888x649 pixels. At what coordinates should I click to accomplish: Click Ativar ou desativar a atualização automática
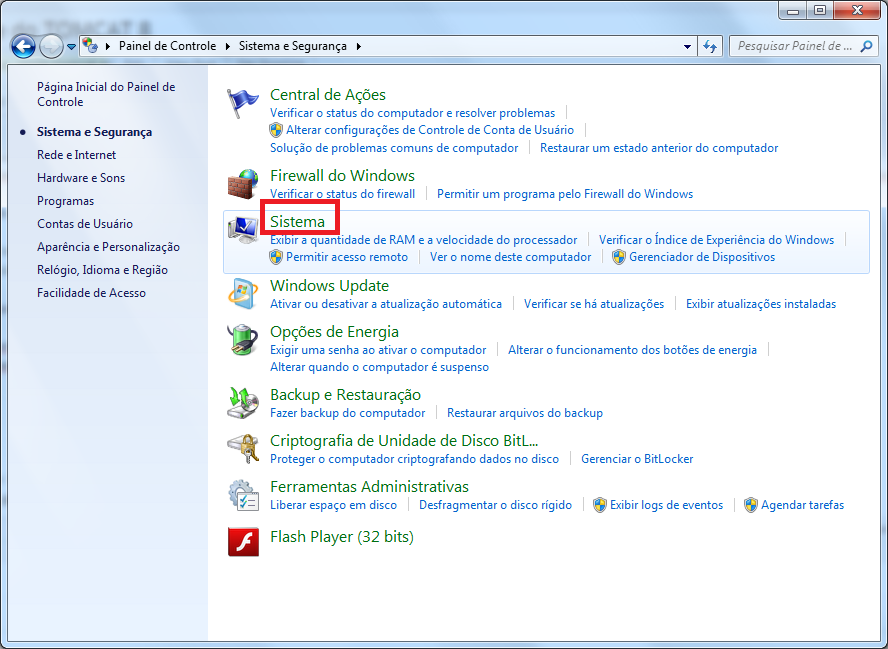pyautogui.click(x=386, y=304)
